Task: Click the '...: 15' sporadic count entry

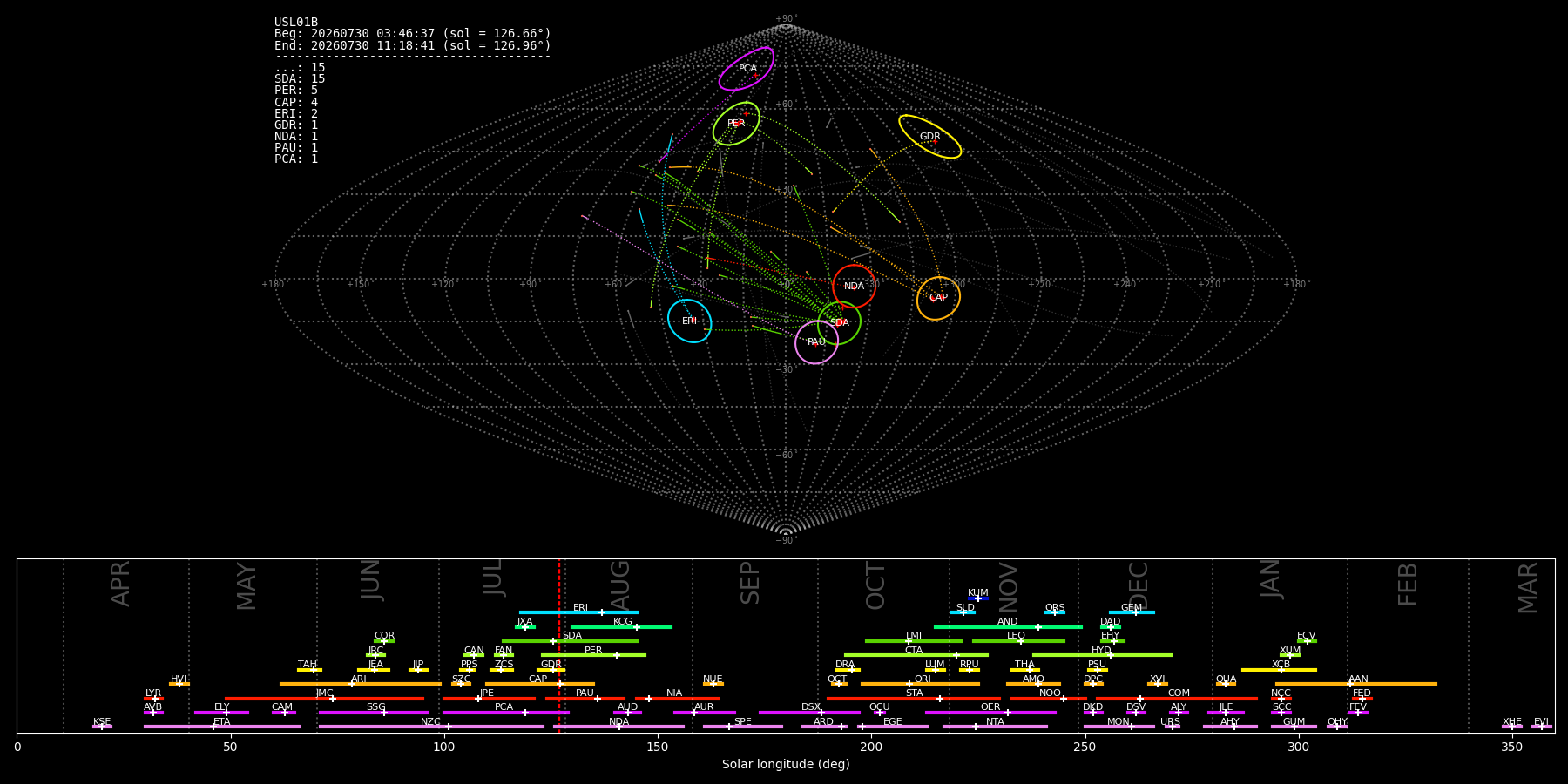Action: (300, 68)
